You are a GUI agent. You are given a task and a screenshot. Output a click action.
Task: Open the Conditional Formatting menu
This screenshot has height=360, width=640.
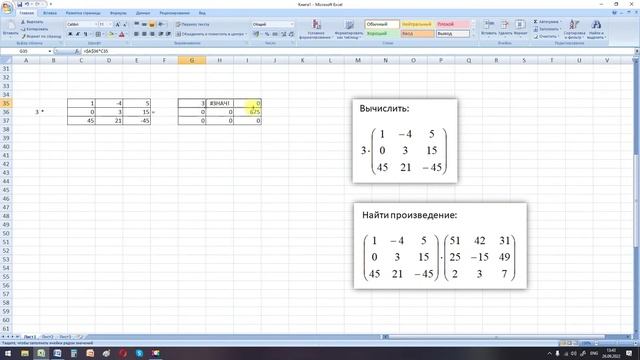[316, 29]
